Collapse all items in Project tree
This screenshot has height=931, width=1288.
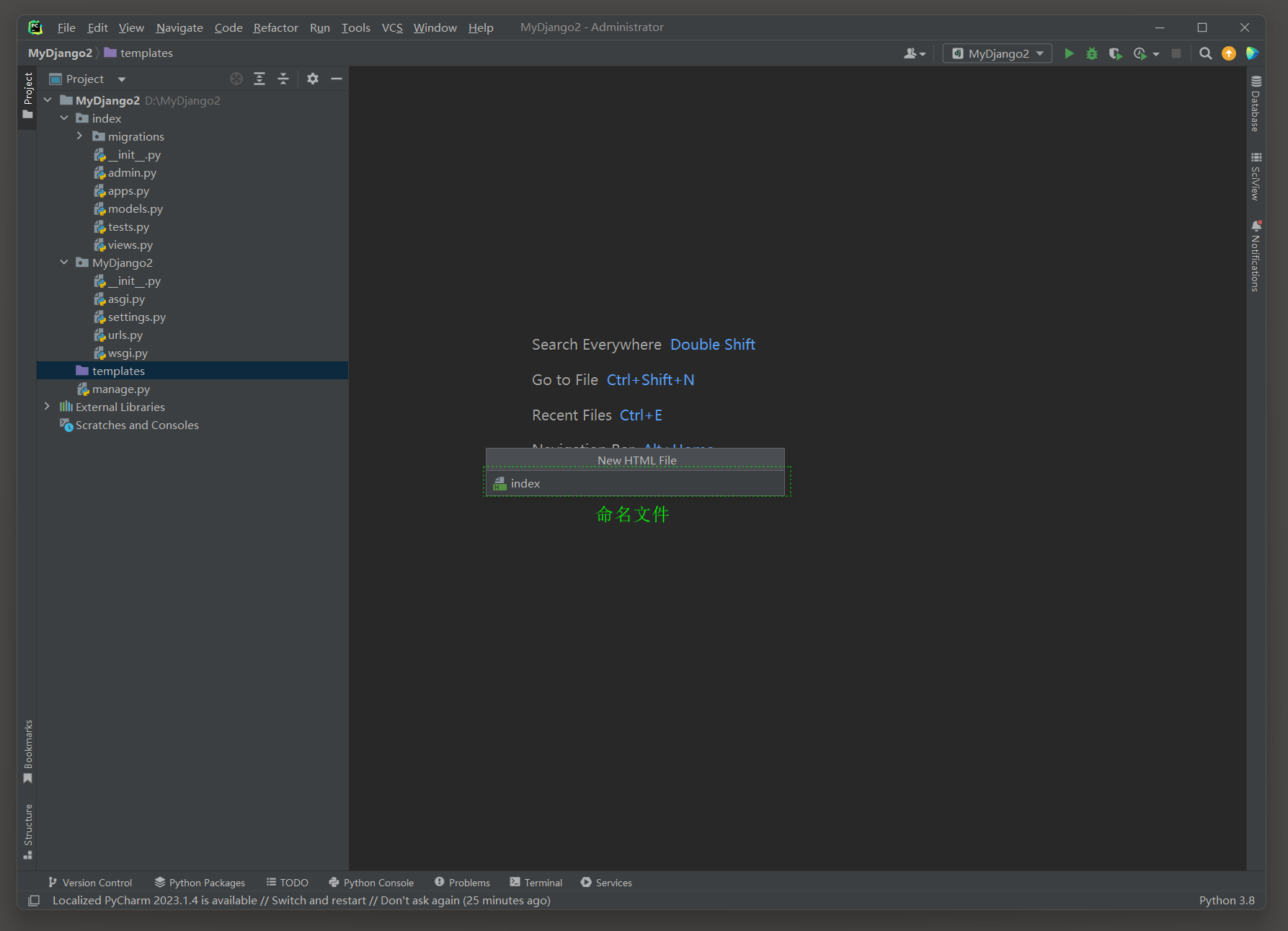(x=283, y=79)
